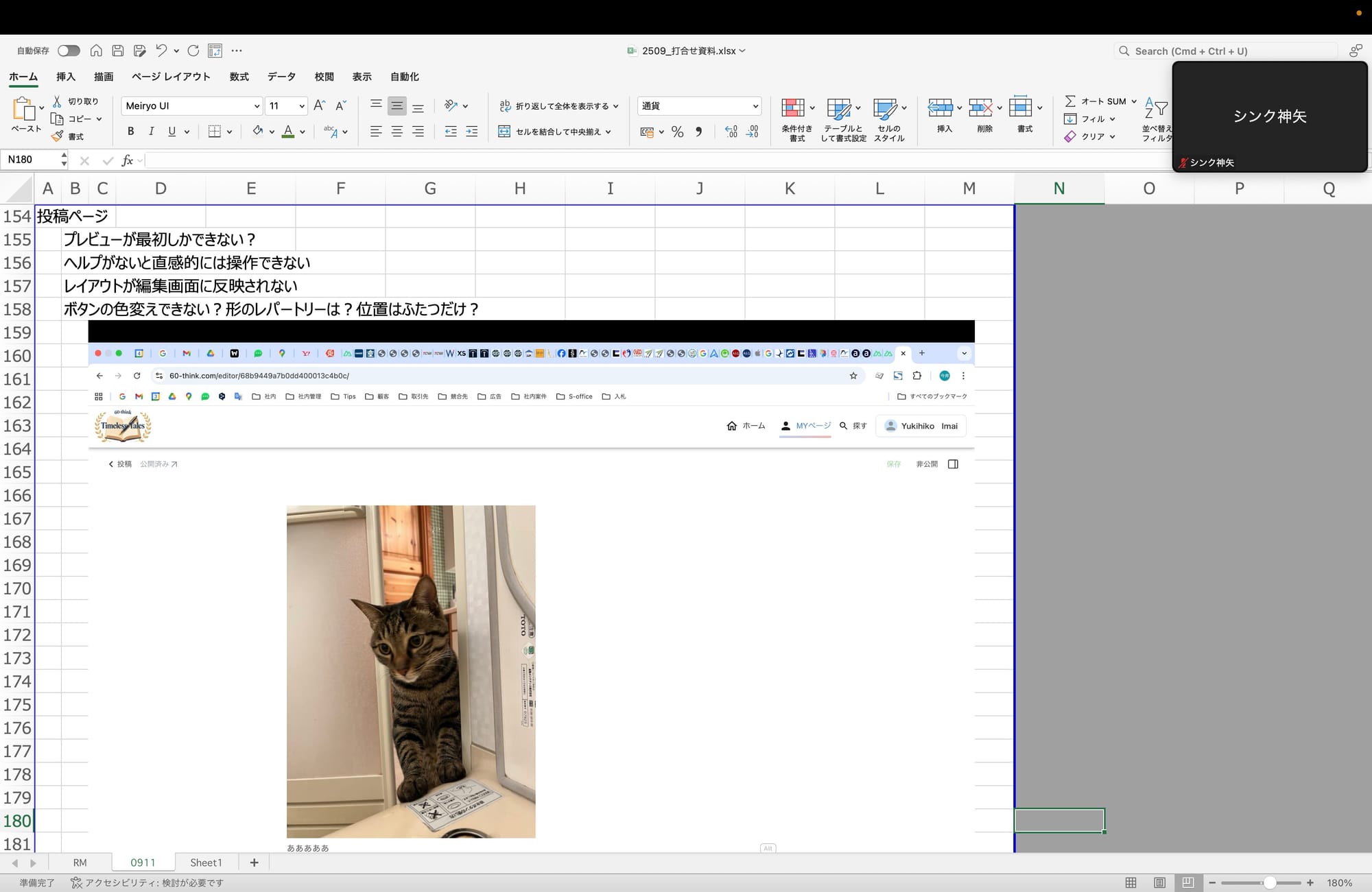Screen dimensions: 1372x892
Task: Switch to Sheet1 worksheet tab
Action: pyautogui.click(x=206, y=863)
